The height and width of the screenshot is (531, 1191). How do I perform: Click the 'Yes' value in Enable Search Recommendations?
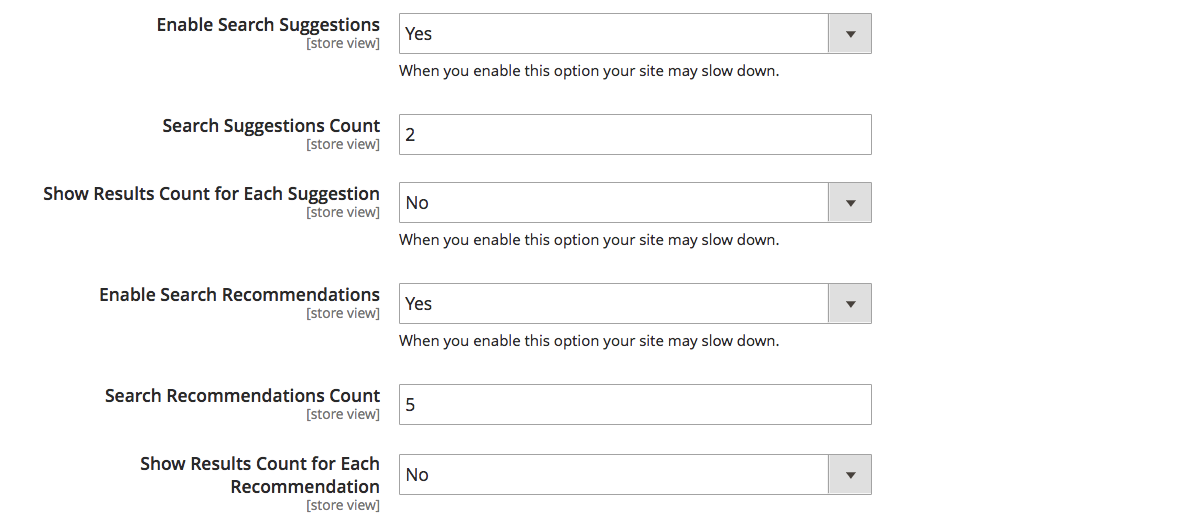tap(419, 304)
